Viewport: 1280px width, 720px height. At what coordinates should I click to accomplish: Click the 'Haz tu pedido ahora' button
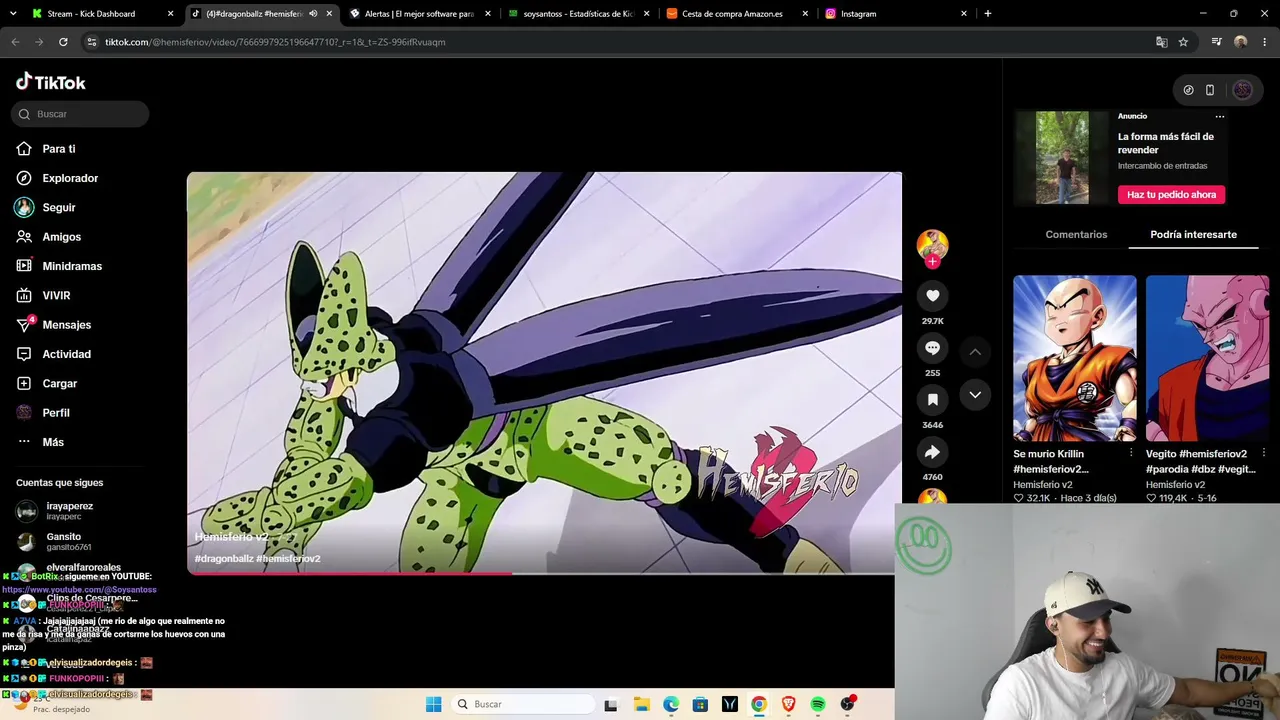(1171, 195)
